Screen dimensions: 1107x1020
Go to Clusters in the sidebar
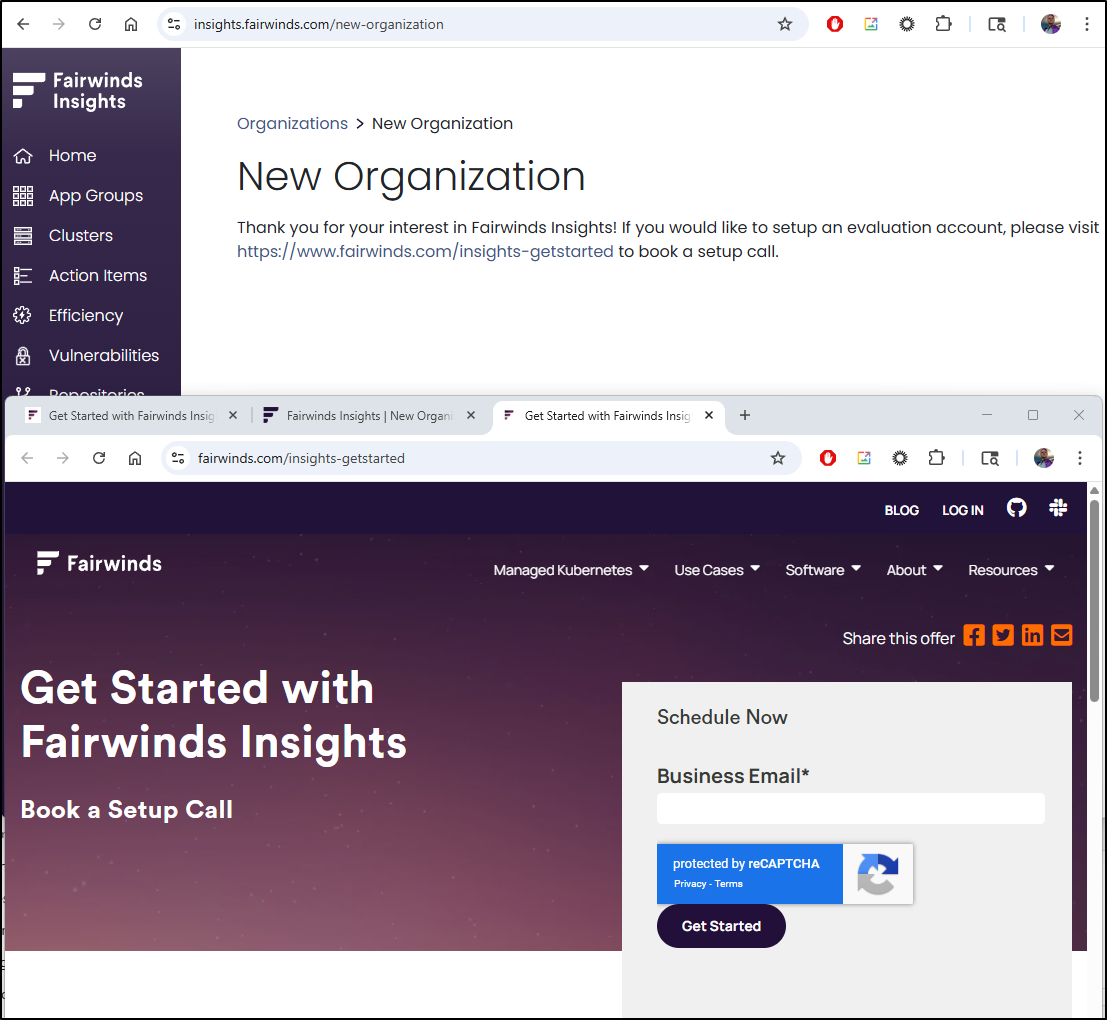[x=80, y=235]
